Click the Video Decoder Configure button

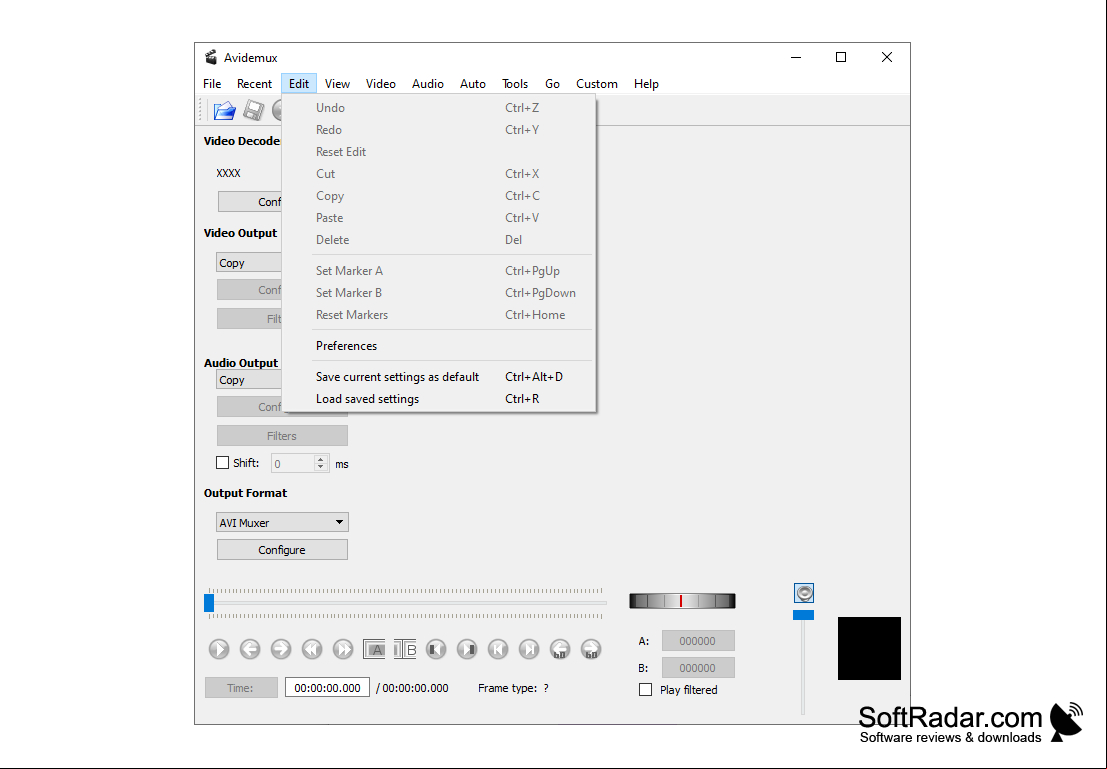point(250,202)
